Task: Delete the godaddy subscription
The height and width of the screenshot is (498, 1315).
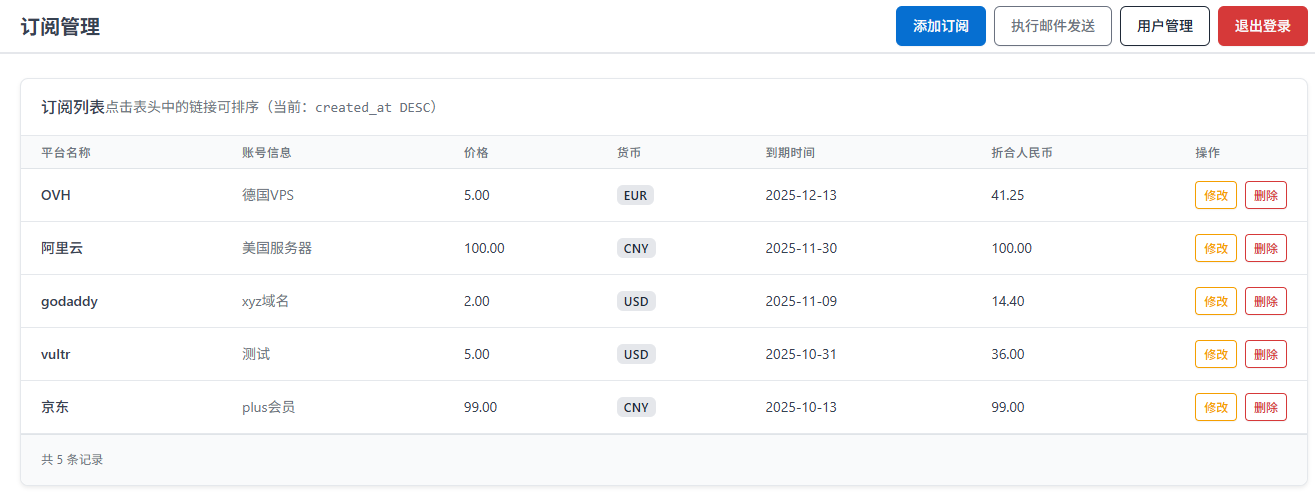Action: (x=1265, y=301)
